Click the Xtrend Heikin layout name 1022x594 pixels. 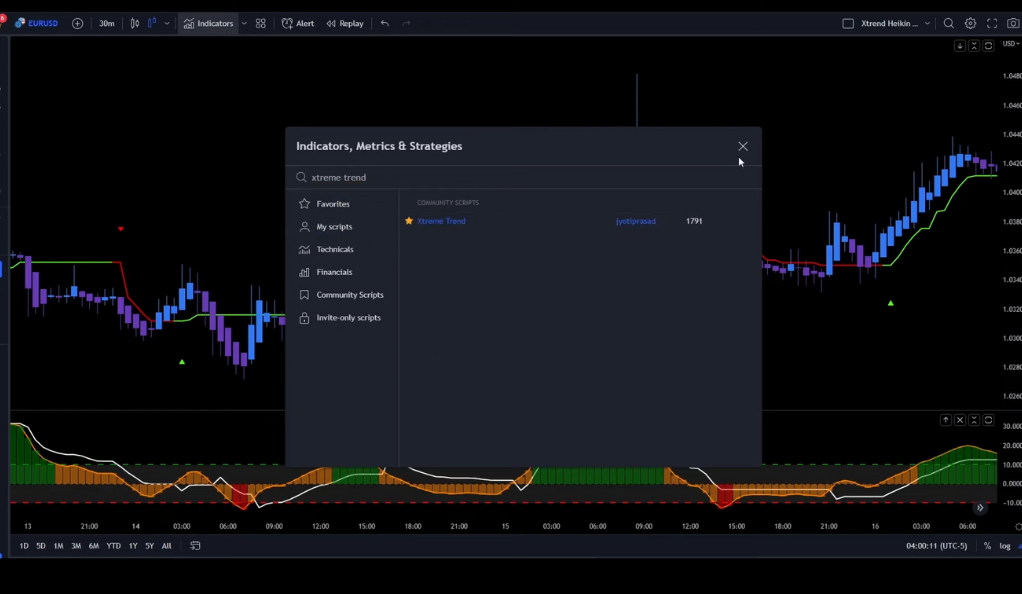pyautogui.click(x=889, y=23)
